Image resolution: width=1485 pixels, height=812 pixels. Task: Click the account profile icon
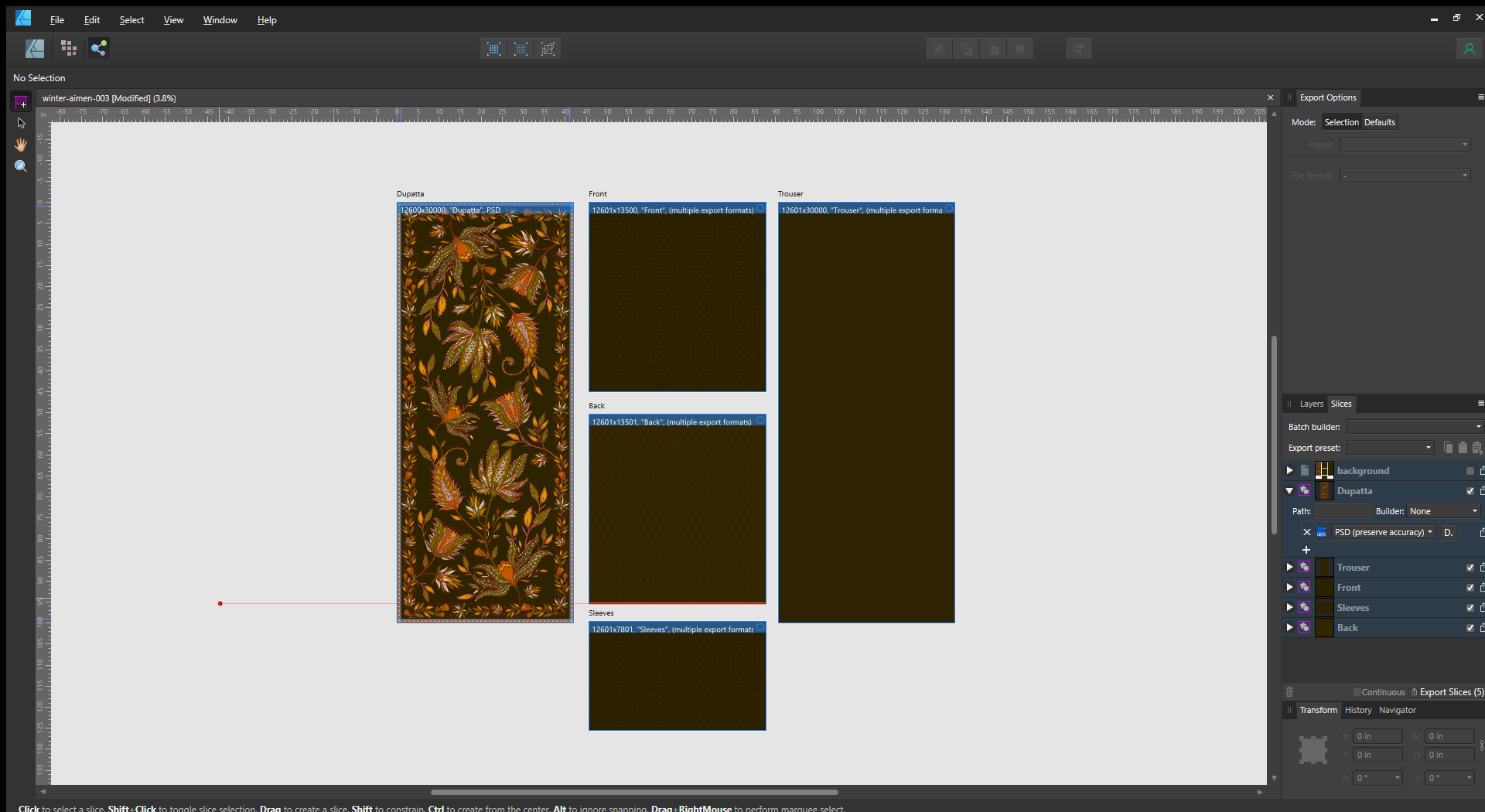[1469, 49]
